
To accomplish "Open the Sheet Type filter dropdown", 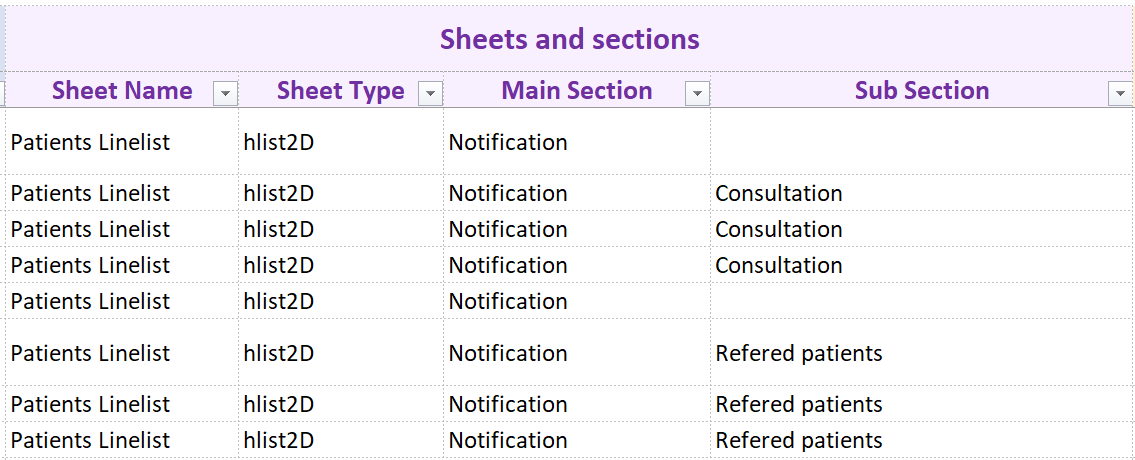I will (430, 94).
